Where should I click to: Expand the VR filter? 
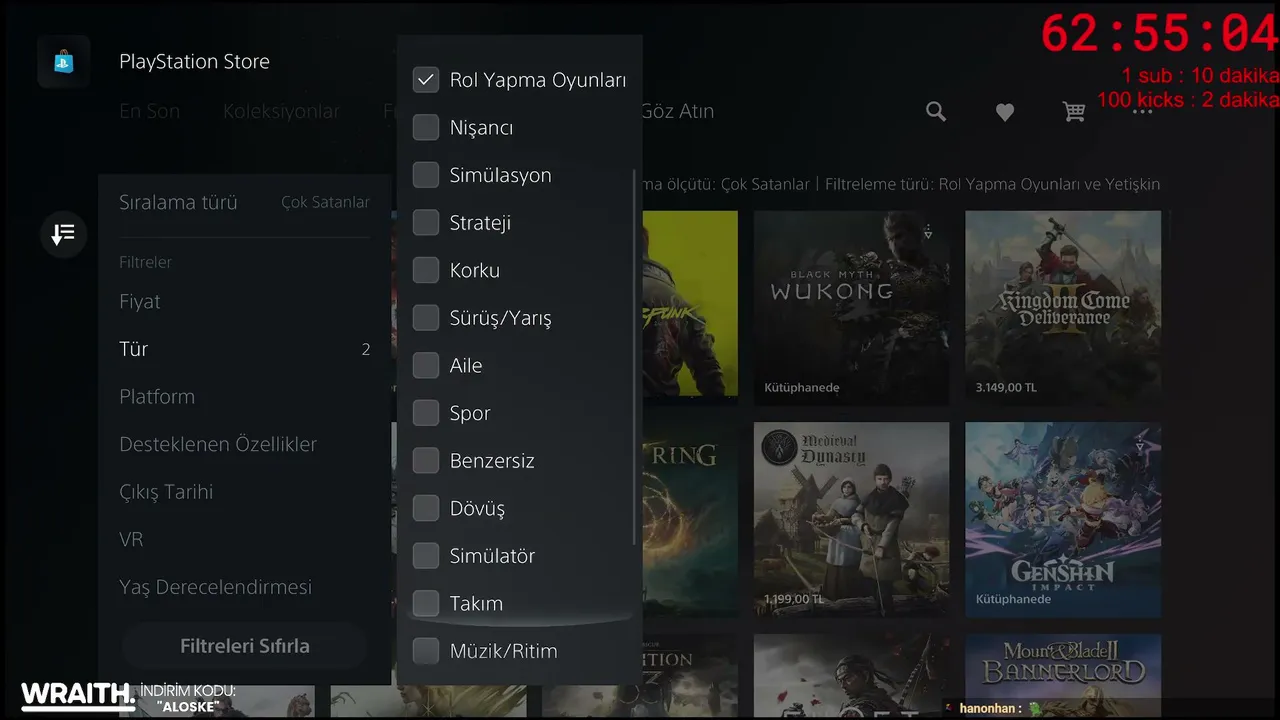244,540
